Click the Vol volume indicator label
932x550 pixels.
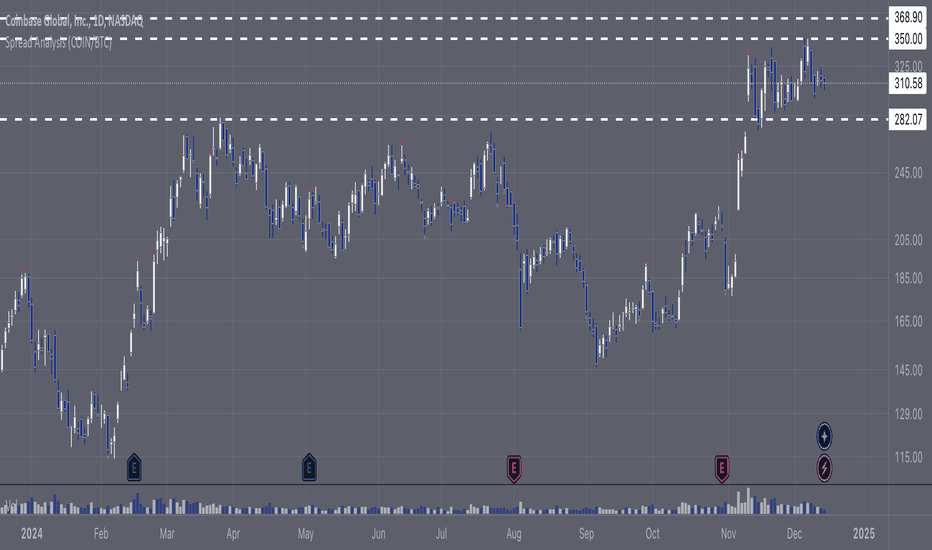[x=11, y=506]
